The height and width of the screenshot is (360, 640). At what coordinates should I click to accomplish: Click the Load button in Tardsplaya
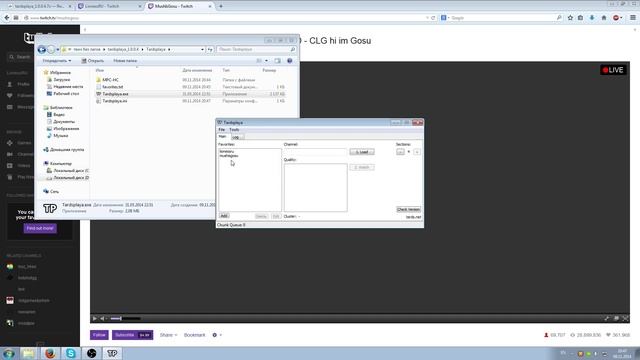[x=362, y=152]
